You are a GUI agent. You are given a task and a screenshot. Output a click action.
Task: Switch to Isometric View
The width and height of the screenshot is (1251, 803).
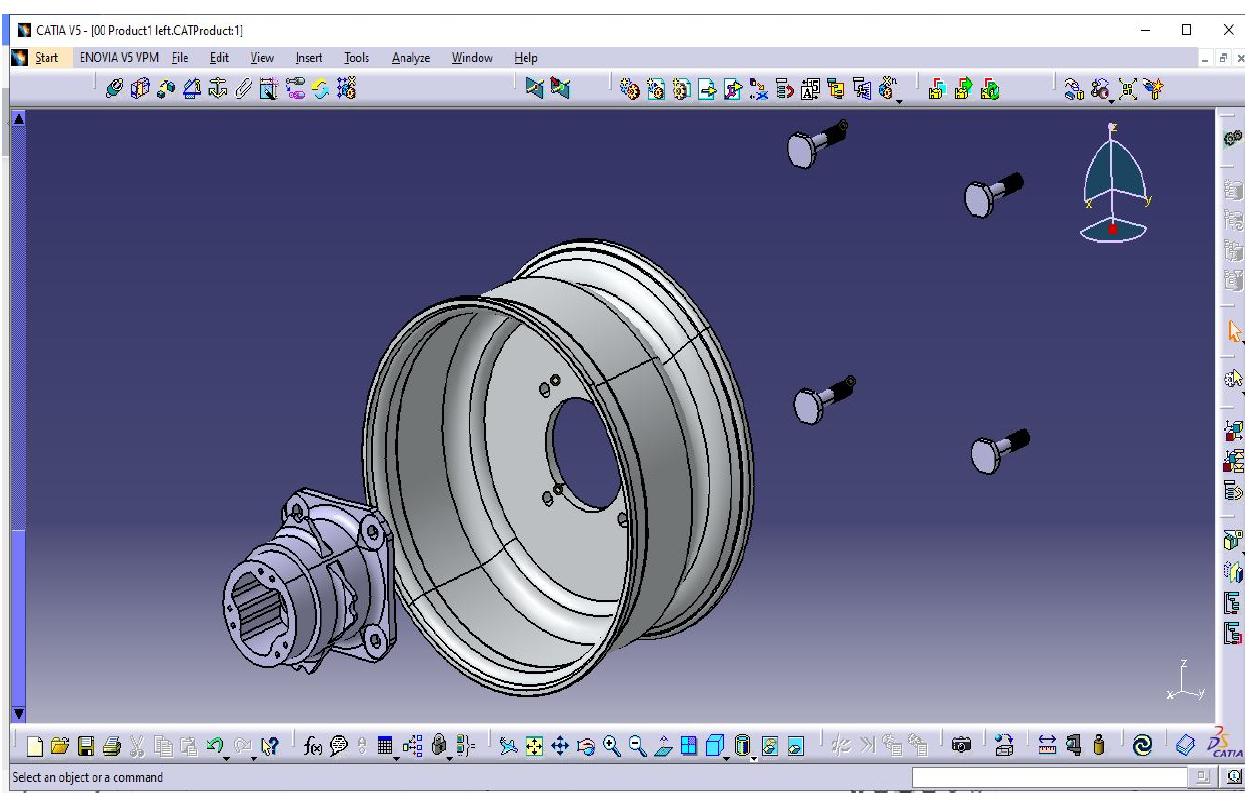point(715,745)
